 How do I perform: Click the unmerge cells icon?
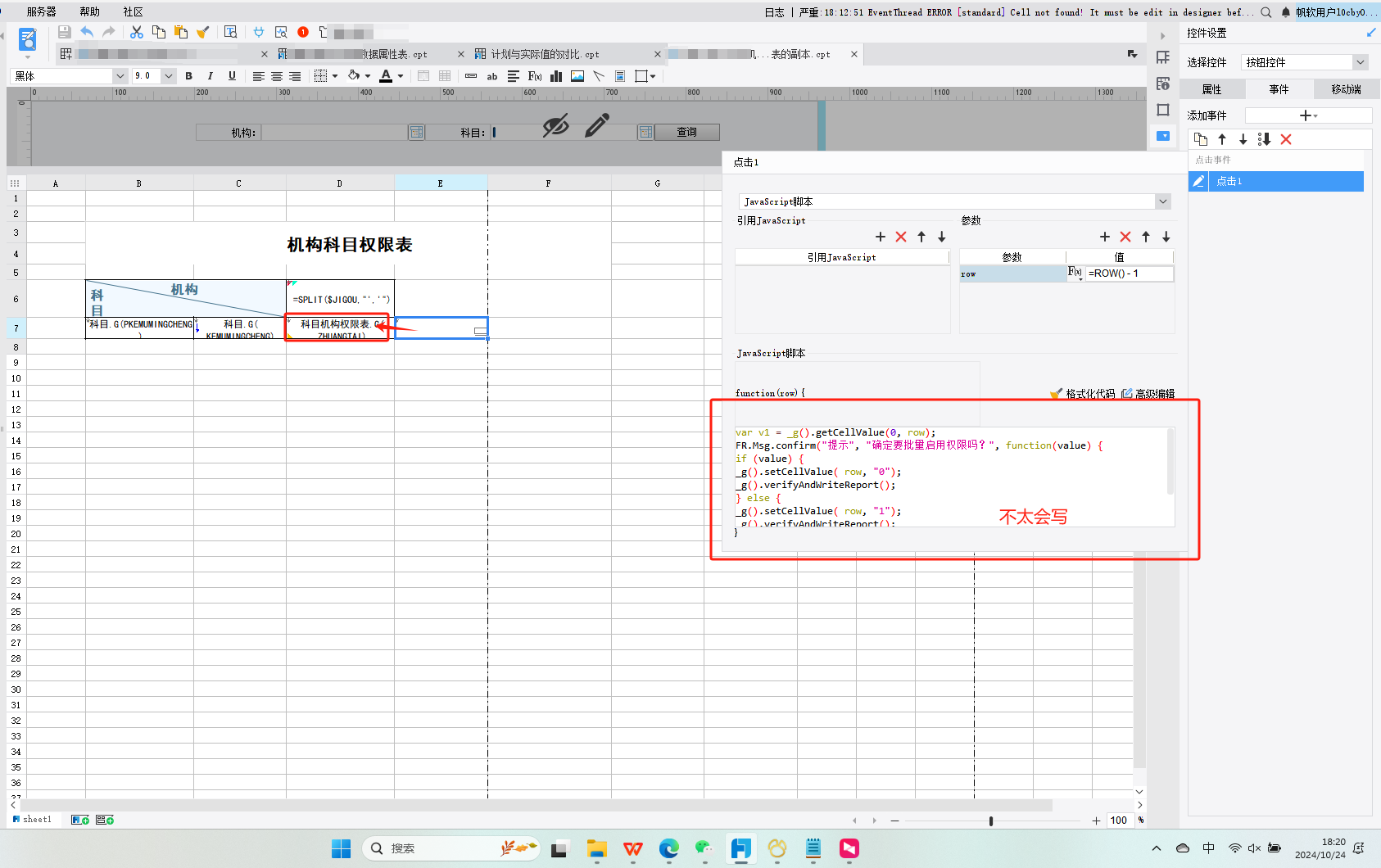(445, 76)
